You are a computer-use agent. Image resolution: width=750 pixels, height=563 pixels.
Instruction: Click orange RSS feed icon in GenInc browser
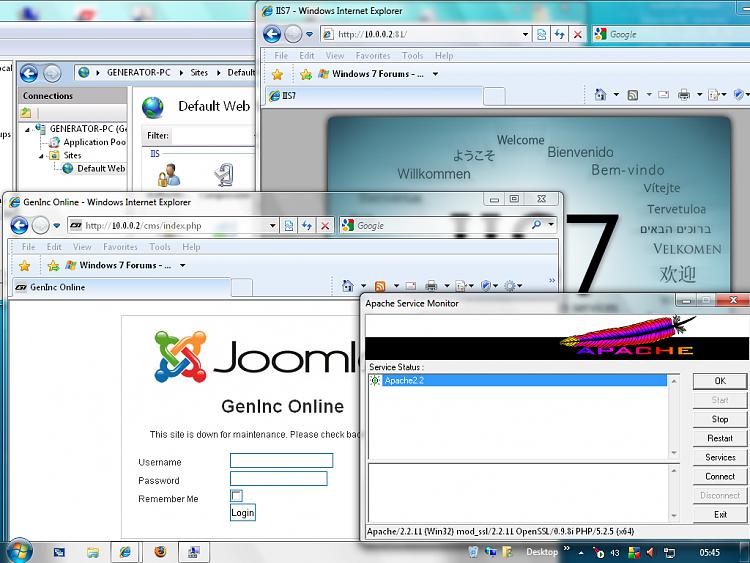click(380, 286)
